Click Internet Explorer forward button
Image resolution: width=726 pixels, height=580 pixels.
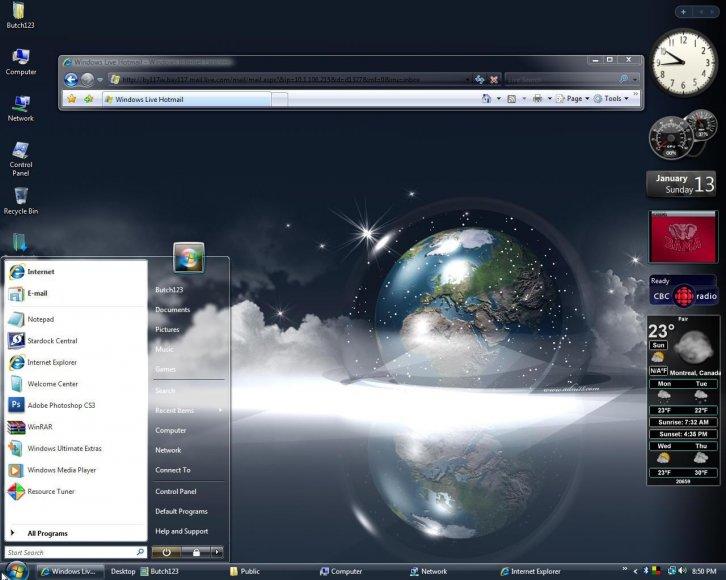pyautogui.click(x=88, y=80)
